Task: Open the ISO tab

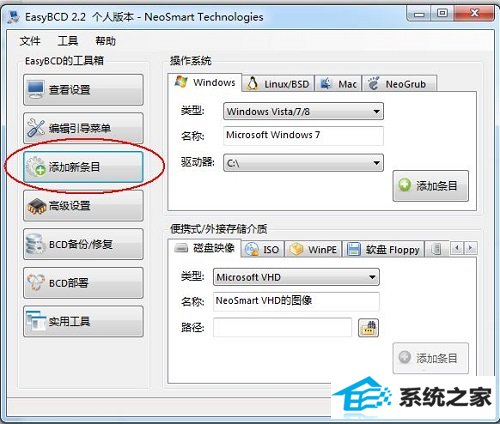Action: 262,249
